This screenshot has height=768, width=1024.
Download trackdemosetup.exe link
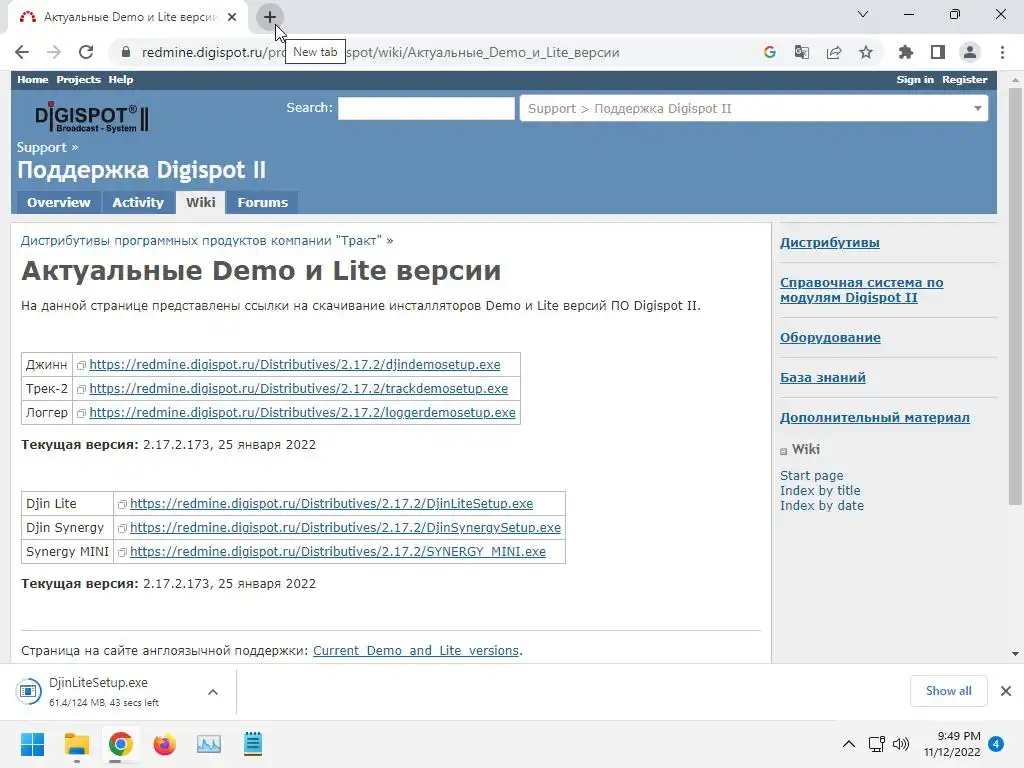298,389
